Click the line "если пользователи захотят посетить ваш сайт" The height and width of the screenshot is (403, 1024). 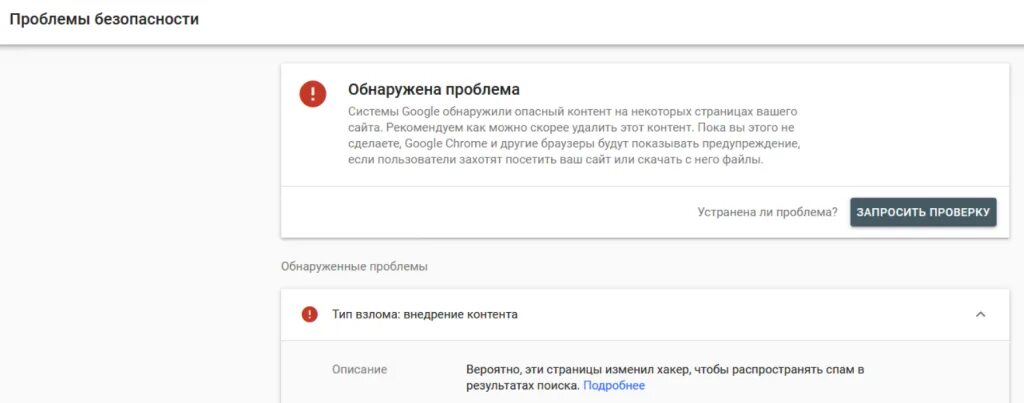pyautogui.click(x=555, y=160)
